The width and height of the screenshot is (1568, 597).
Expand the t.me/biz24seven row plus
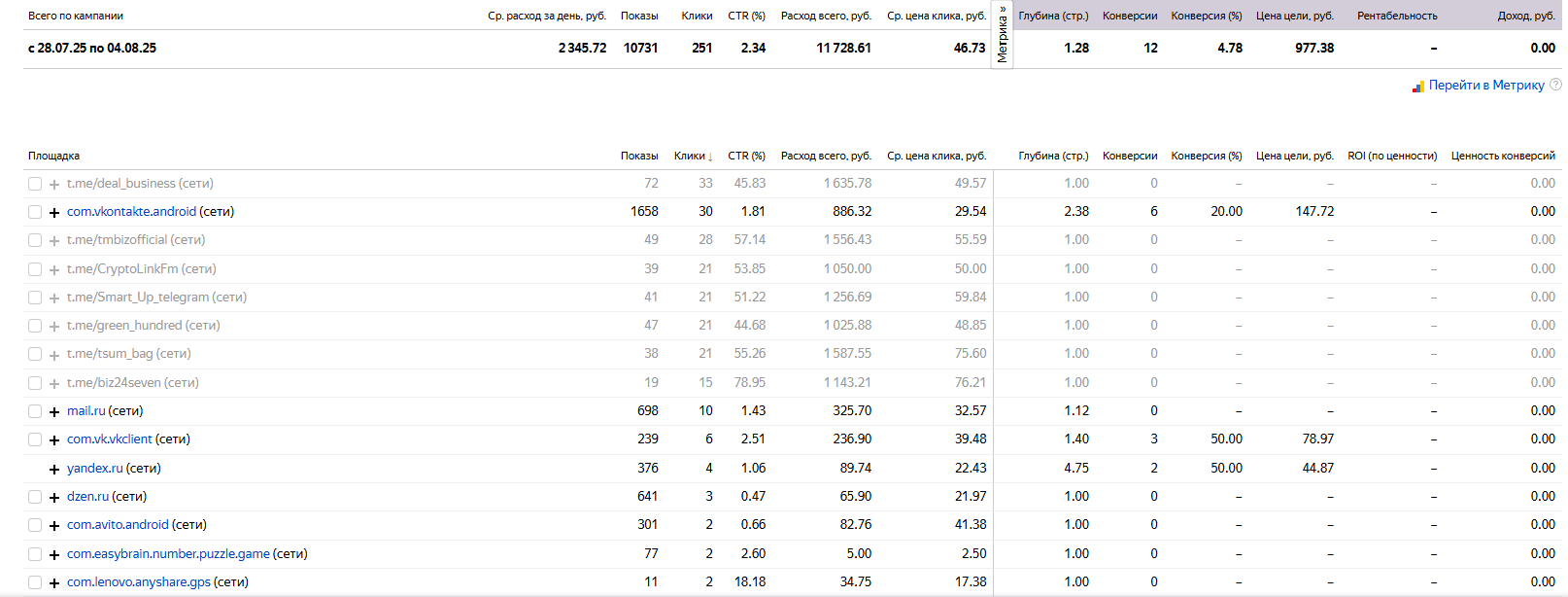[54, 383]
